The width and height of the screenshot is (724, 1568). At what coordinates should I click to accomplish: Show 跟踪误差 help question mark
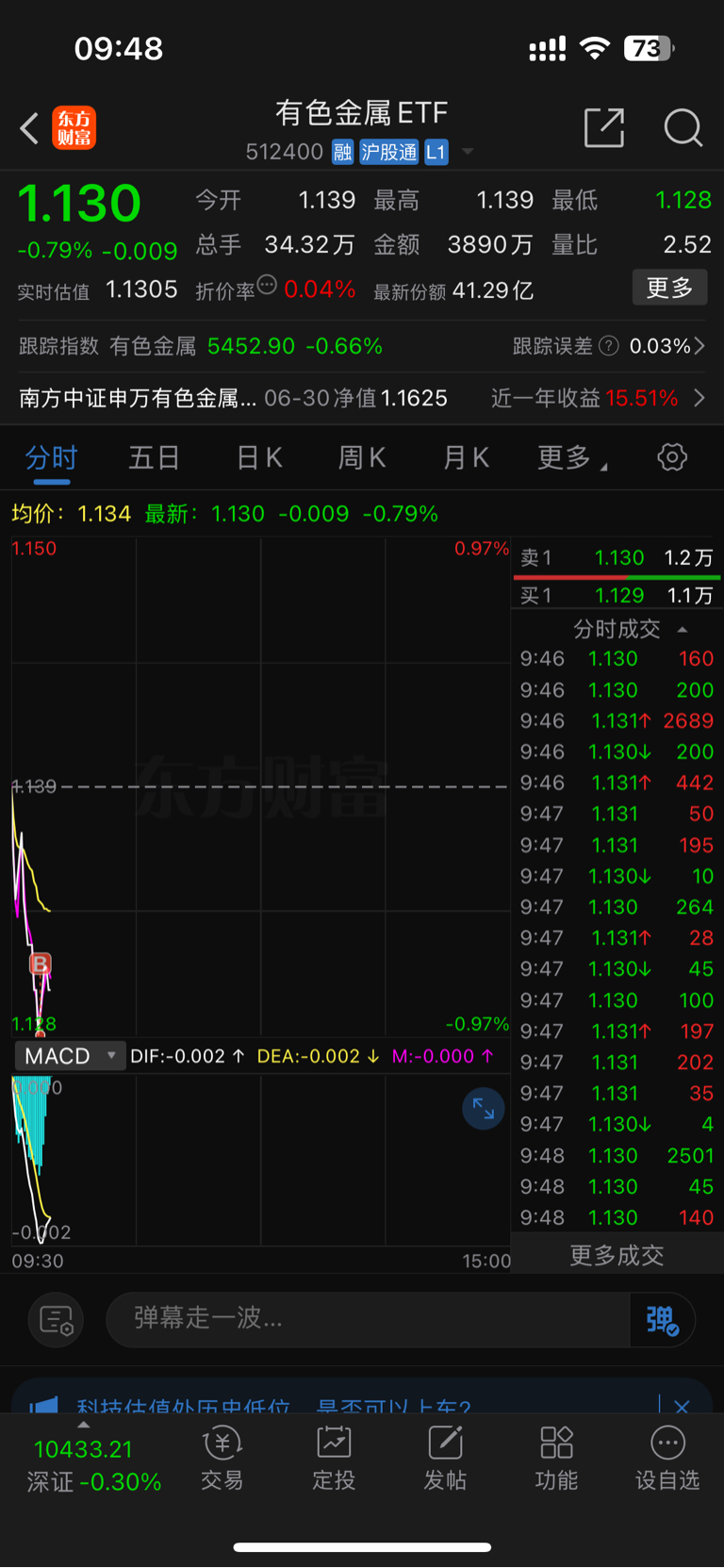[609, 346]
